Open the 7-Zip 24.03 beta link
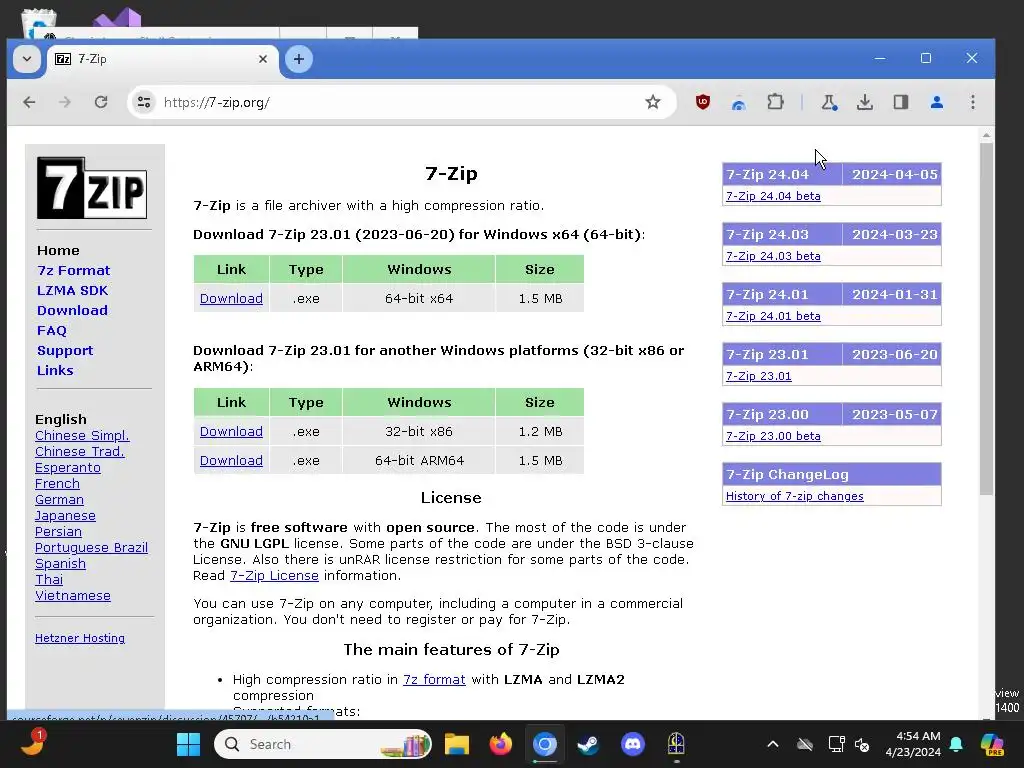The image size is (1024, 768). point(773,256)
